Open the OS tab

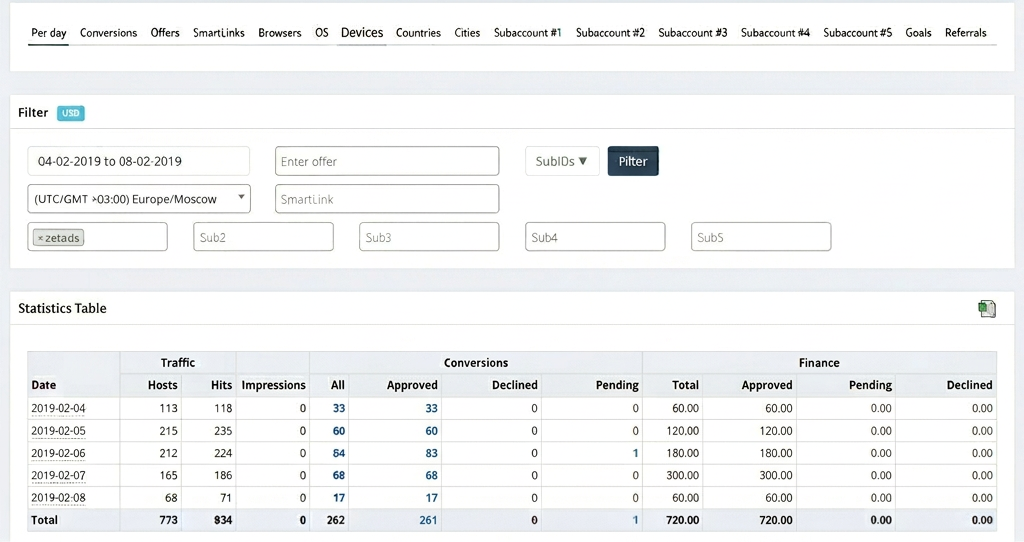click(x=321, y=33)
